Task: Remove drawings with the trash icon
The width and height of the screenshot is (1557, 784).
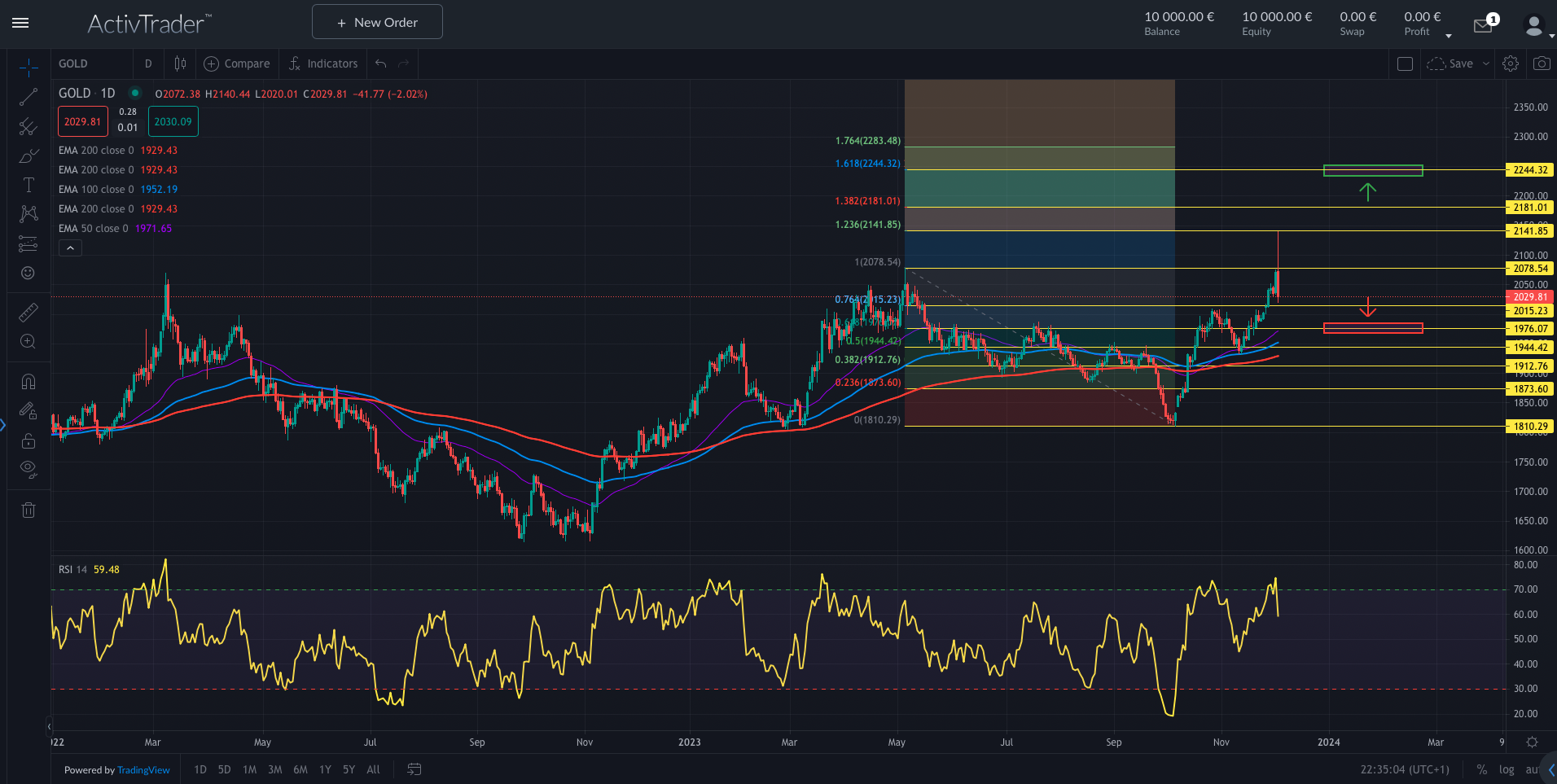Action: tap(29, 510)
